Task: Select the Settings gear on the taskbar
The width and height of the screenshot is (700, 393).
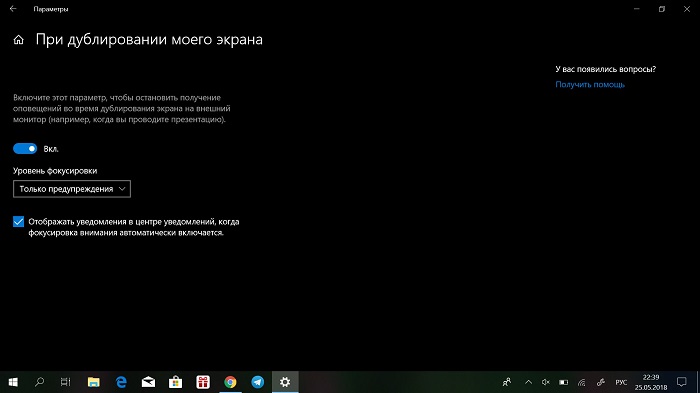Action: [x=285, y=382]
